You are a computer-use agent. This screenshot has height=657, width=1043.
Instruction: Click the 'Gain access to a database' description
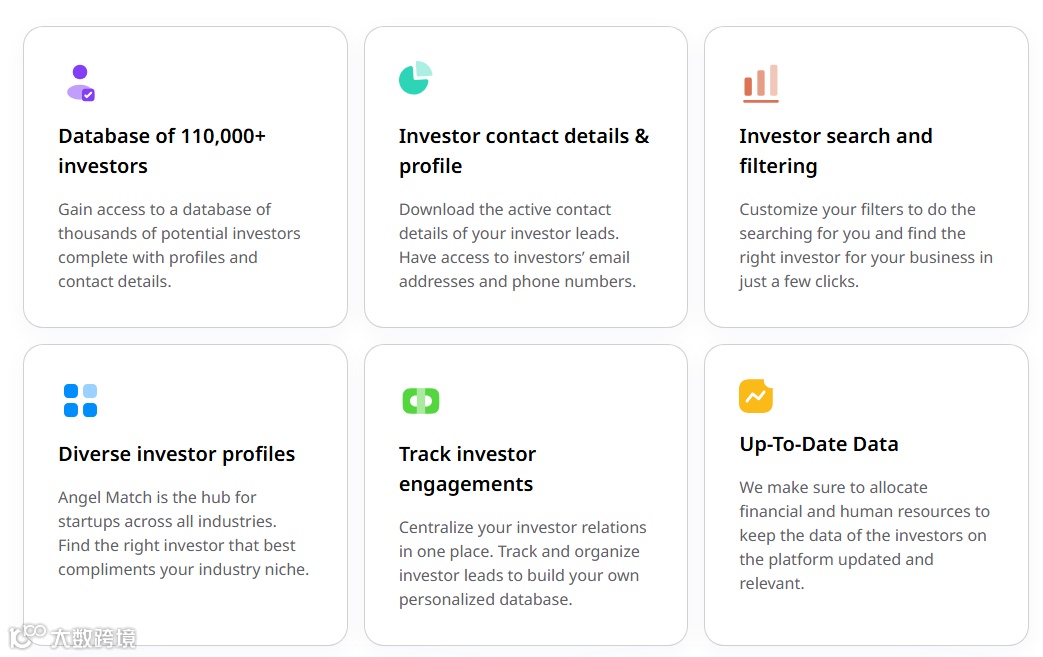click(x=179, y=245)
